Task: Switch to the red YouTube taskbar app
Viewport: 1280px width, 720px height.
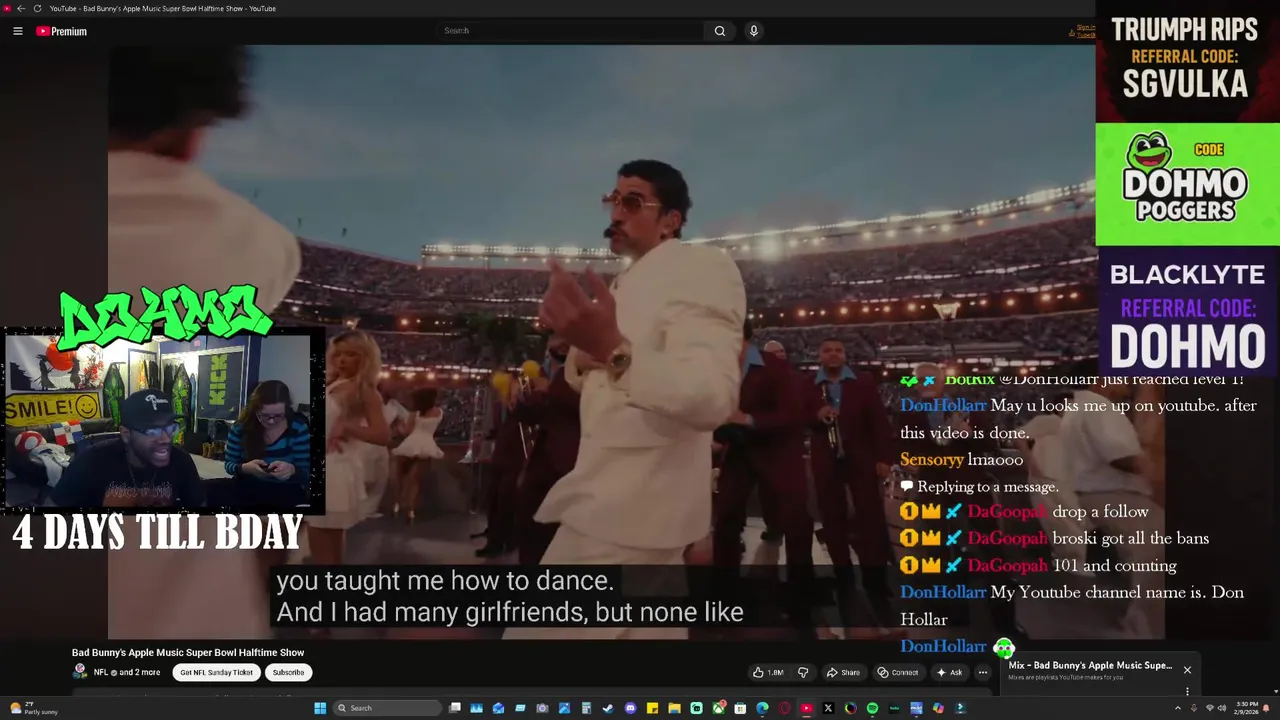Action: [807, 708]
